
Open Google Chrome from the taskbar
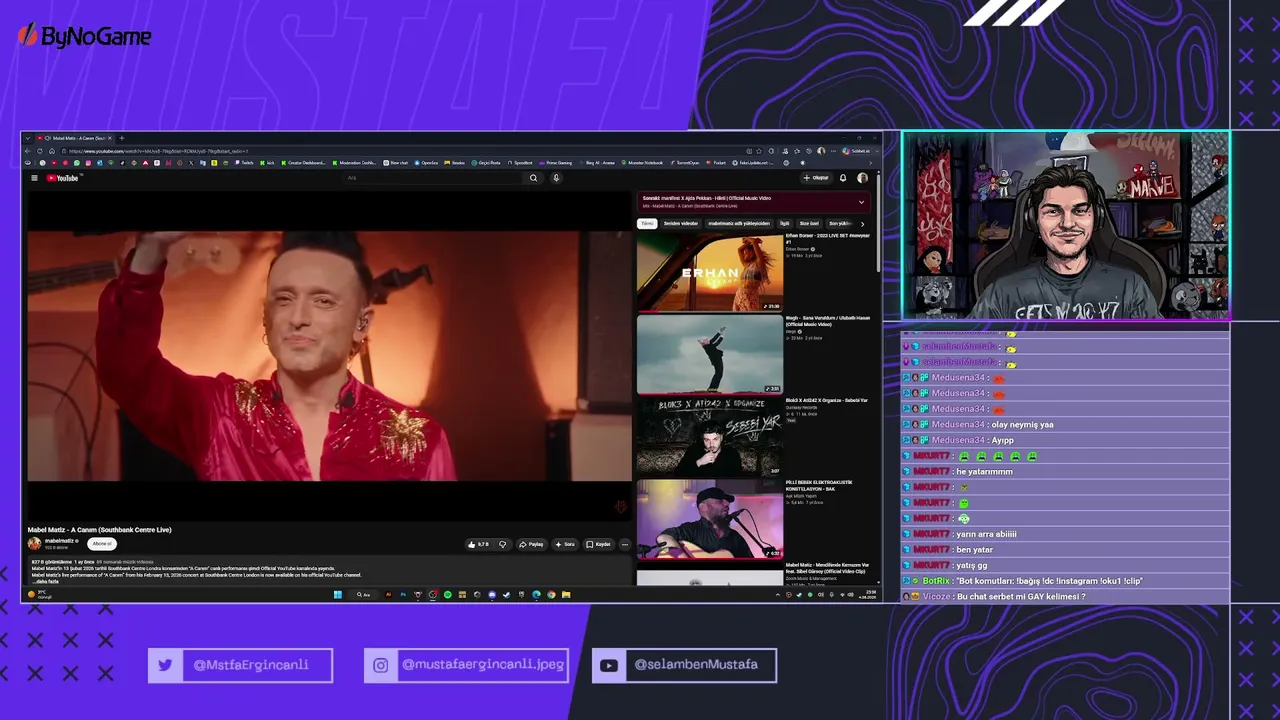pos(551,594)
